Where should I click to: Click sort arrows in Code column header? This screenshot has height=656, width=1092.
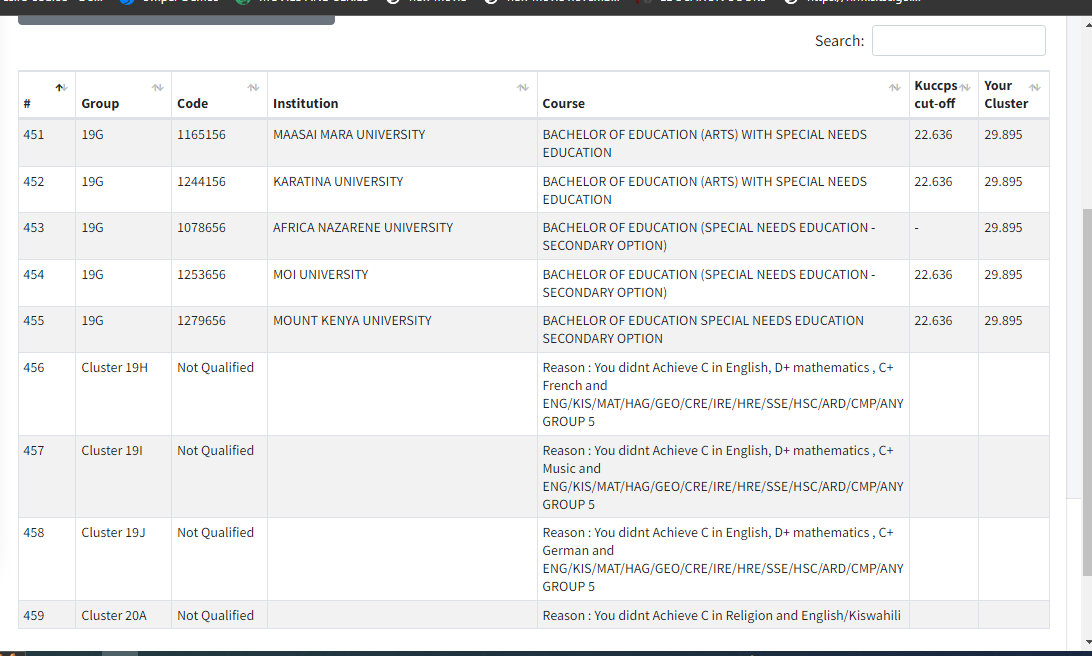tap(253, 88)
